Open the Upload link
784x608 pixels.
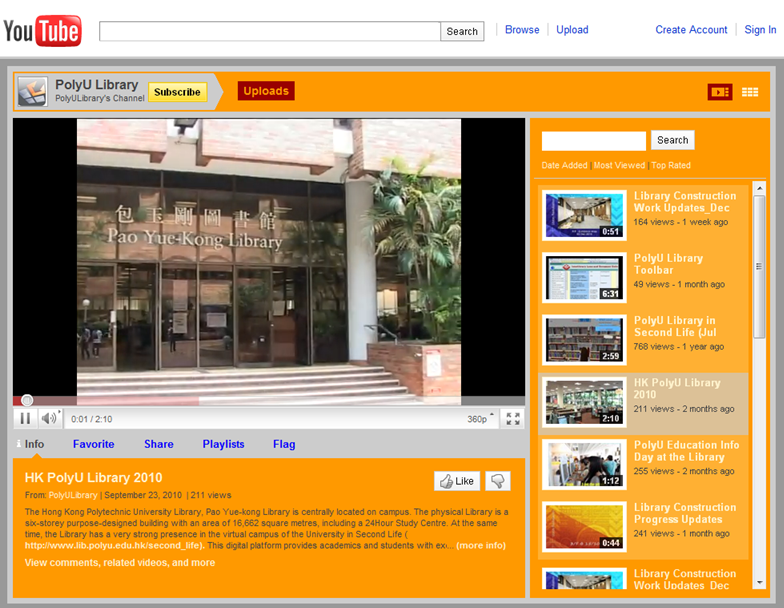click(572, 30)
